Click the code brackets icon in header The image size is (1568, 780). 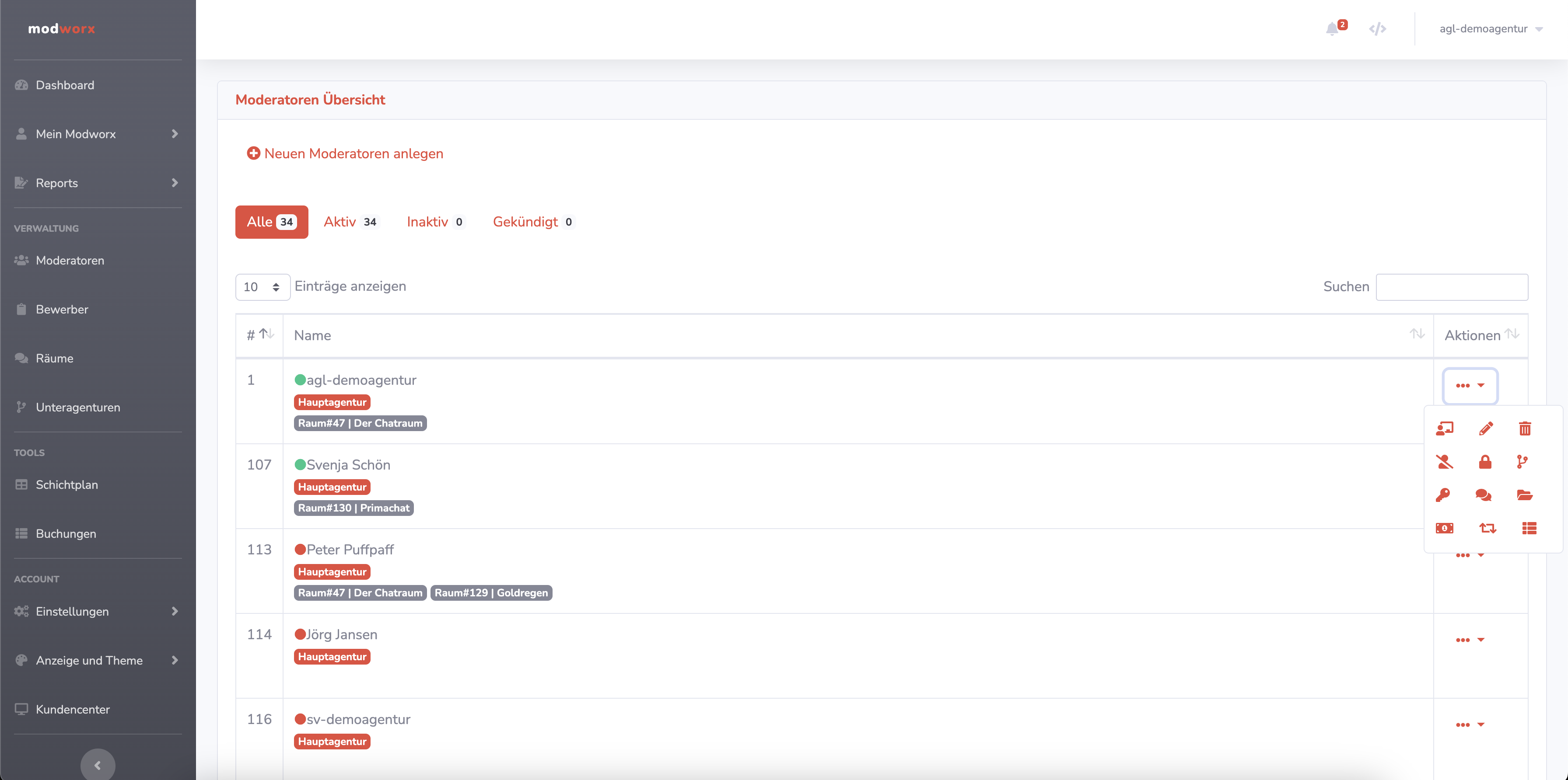(x=1378, y=28)
